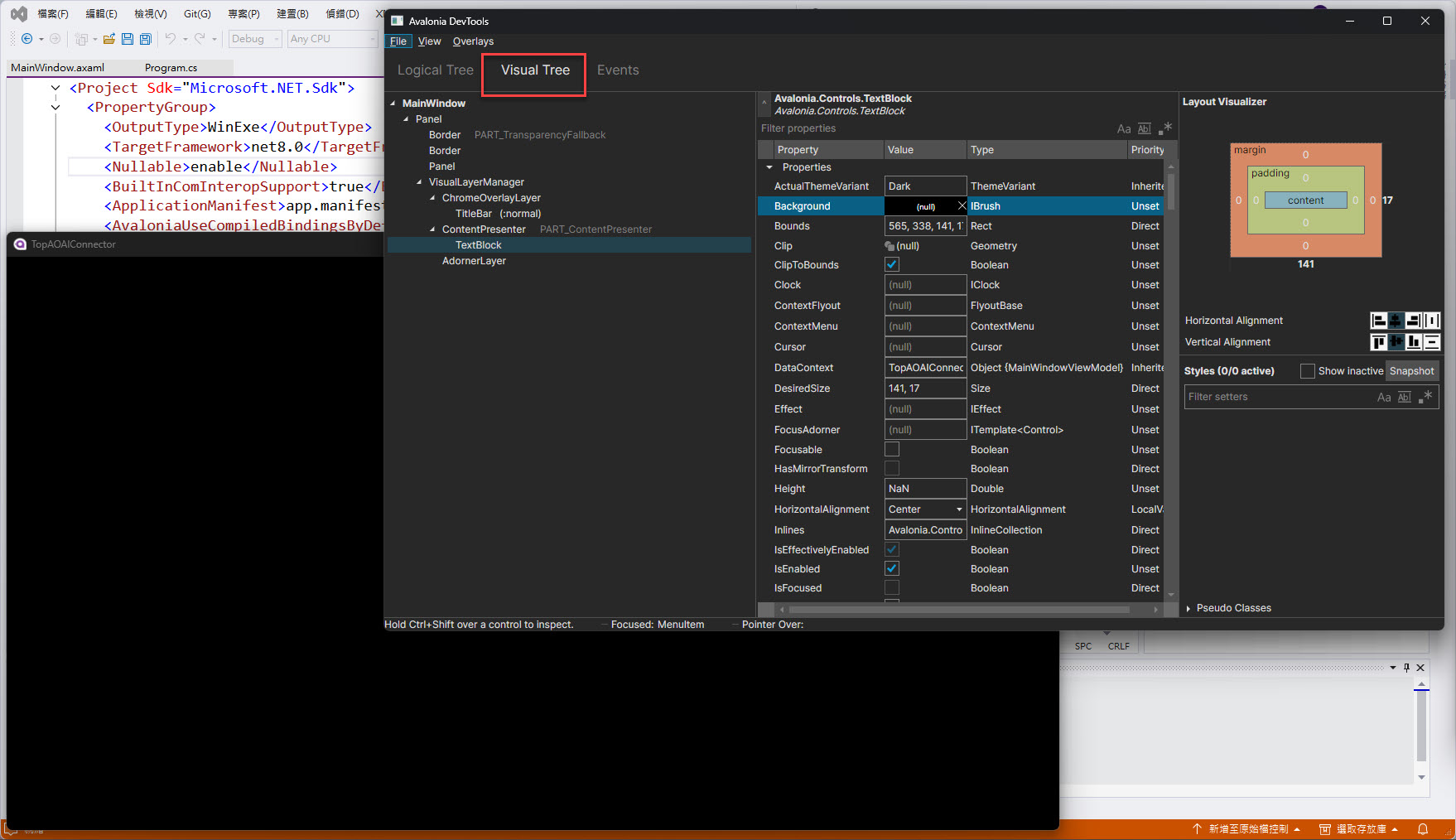Open Any CPU platform dropdown
Viewport: 1456px width, 840px height.
click(x=332, y=39)
